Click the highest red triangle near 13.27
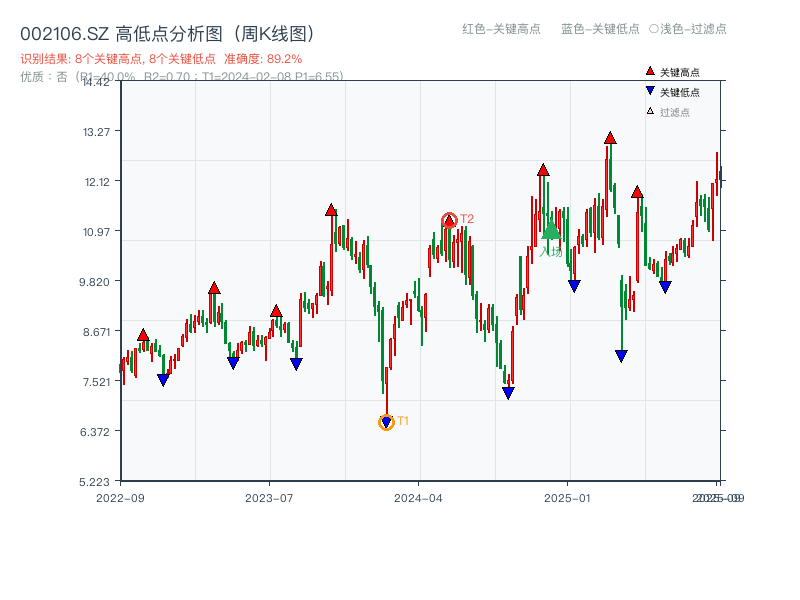Screen dimensions: 800x600 [x=608, y=139]
